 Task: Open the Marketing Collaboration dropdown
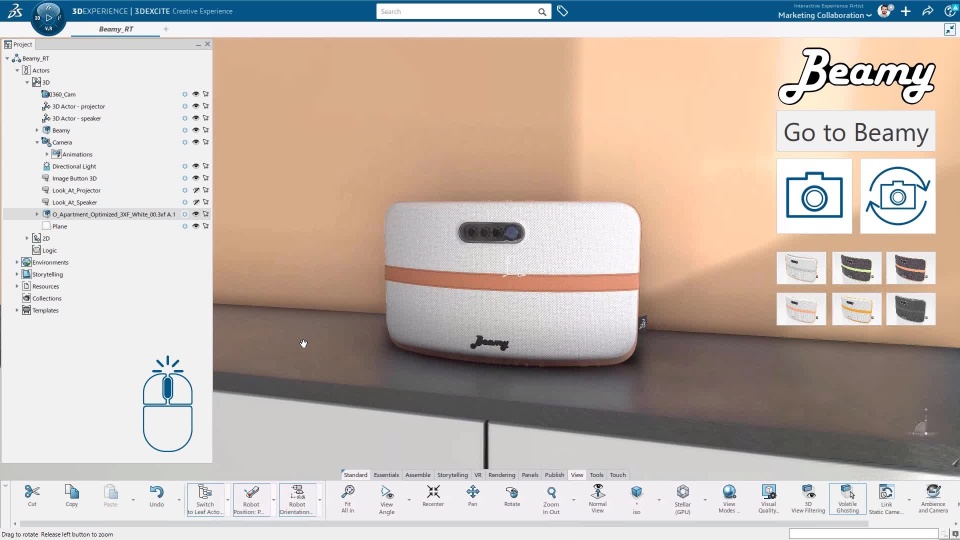coord(825,15)
